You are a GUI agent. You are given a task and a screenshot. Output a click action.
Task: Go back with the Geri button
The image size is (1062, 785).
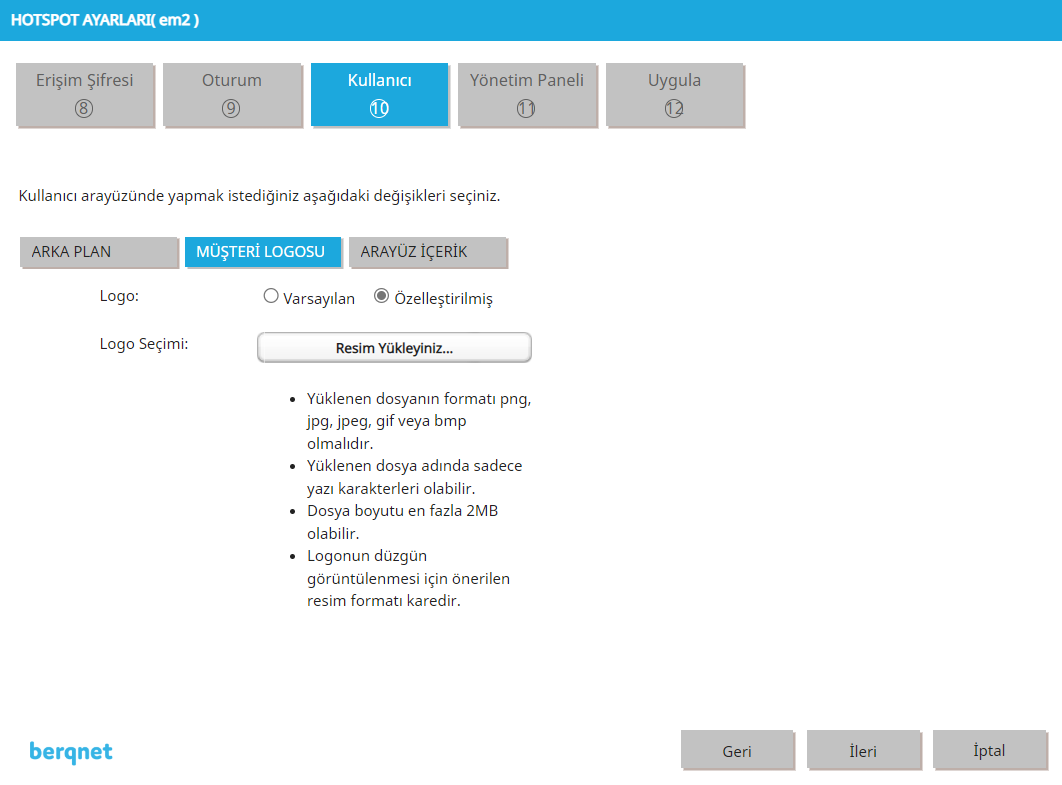737,750
